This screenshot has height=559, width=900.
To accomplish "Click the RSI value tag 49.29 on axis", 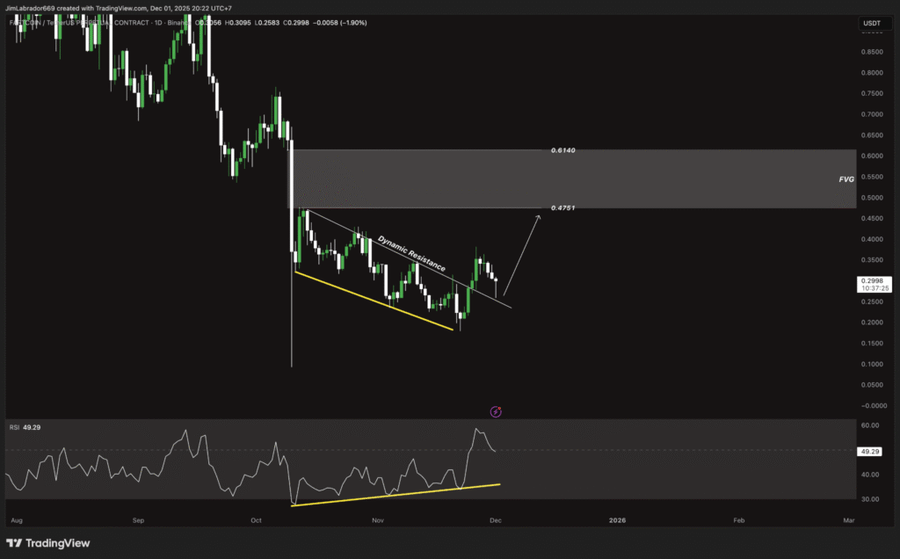I will point(870,451).
